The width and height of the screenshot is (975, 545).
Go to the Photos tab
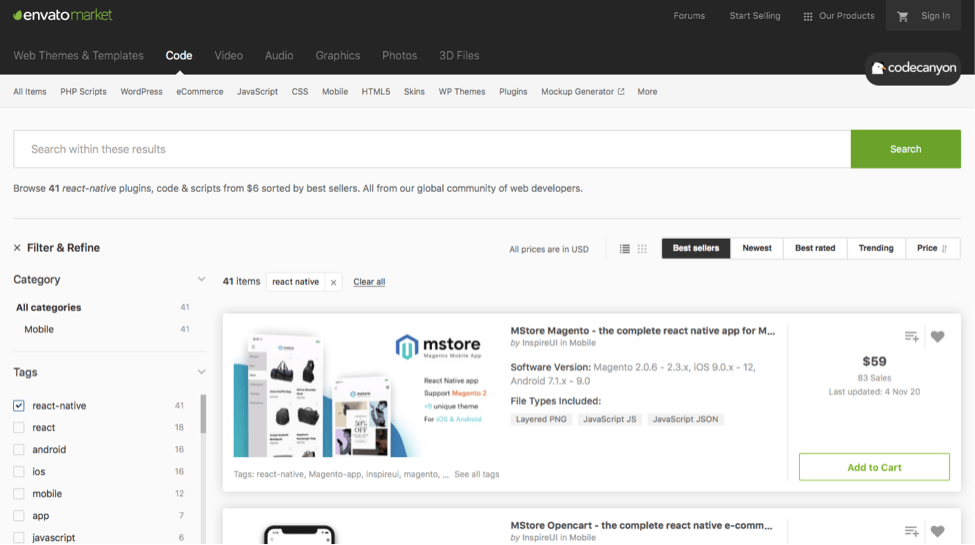point(399,55)
